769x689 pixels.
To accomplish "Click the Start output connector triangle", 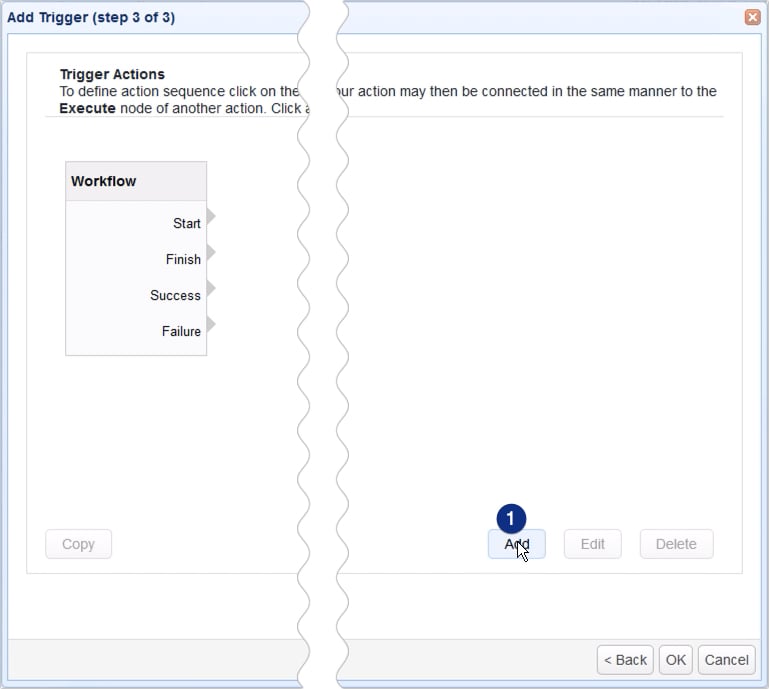I will (x=211, y=217).
